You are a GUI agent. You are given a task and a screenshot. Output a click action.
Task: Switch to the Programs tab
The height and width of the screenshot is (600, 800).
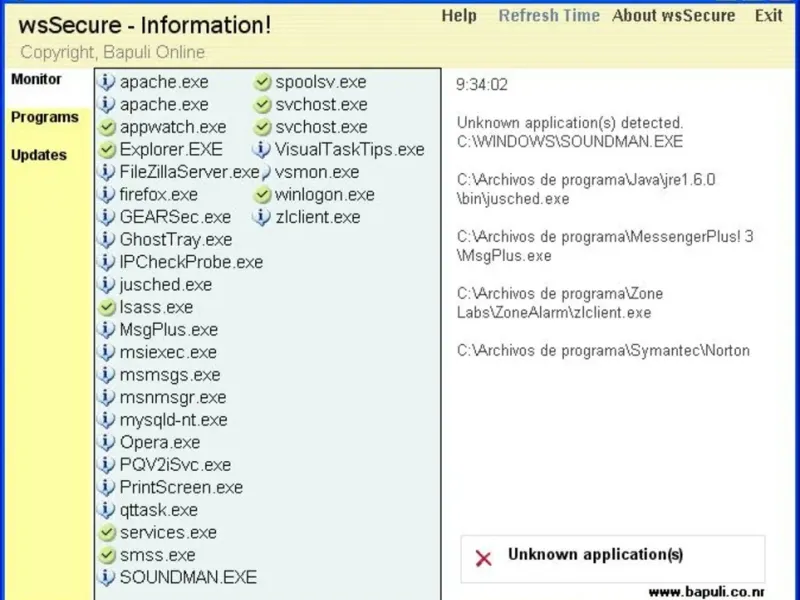(44, 117)
